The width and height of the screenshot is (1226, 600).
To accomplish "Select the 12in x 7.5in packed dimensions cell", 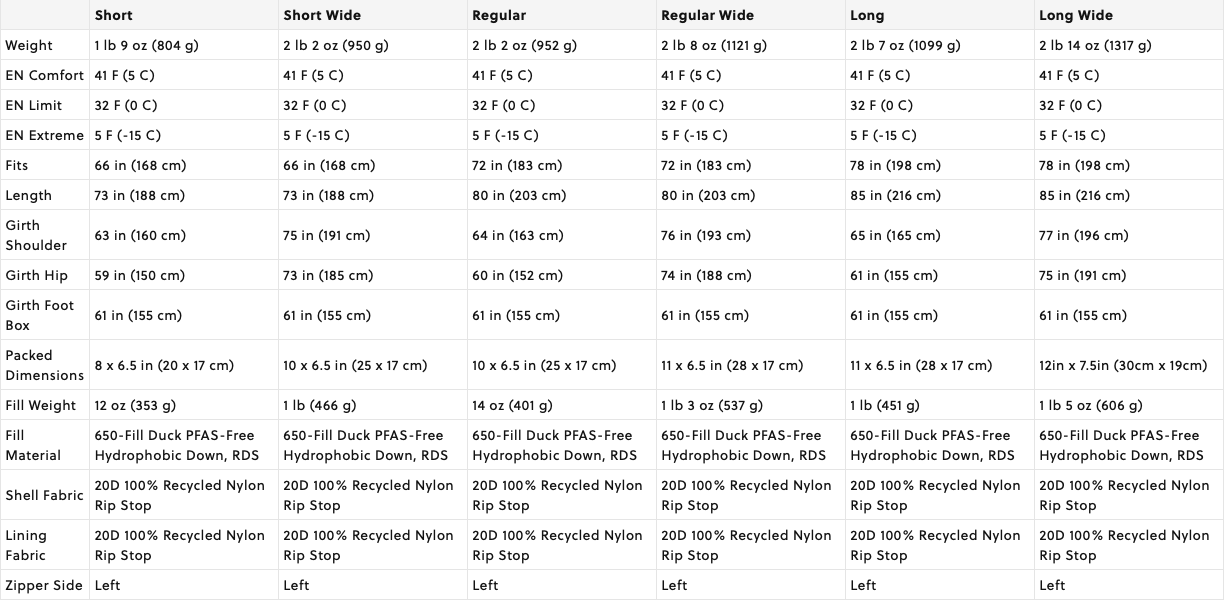I will coord(1123,365).
